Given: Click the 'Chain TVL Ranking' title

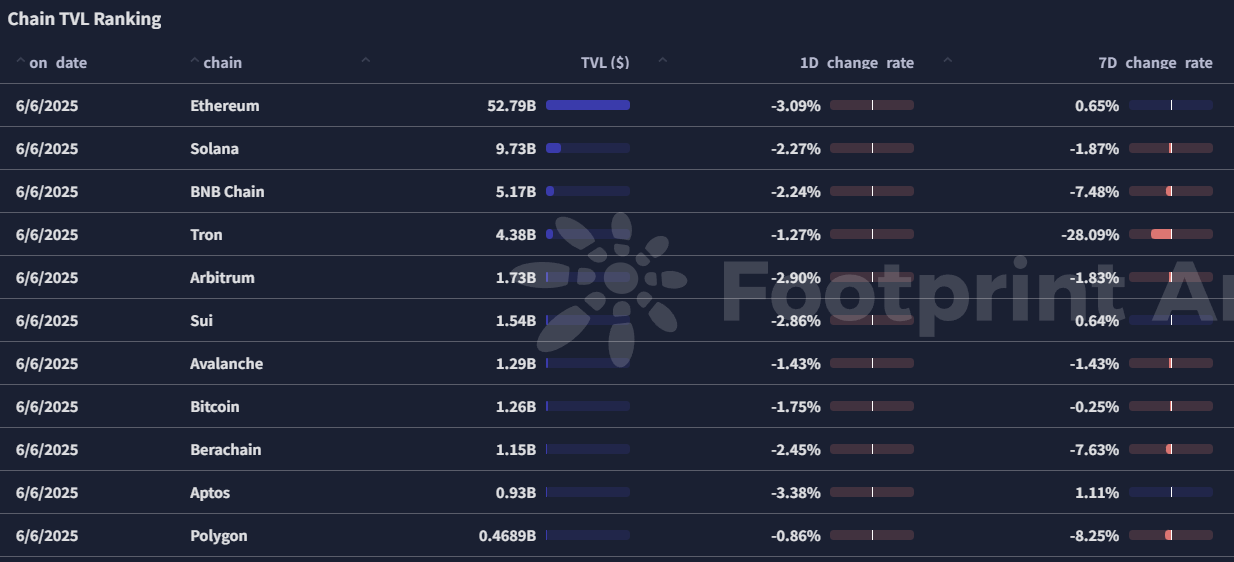Looking at the screenshot, I should [x=84, y=19].
